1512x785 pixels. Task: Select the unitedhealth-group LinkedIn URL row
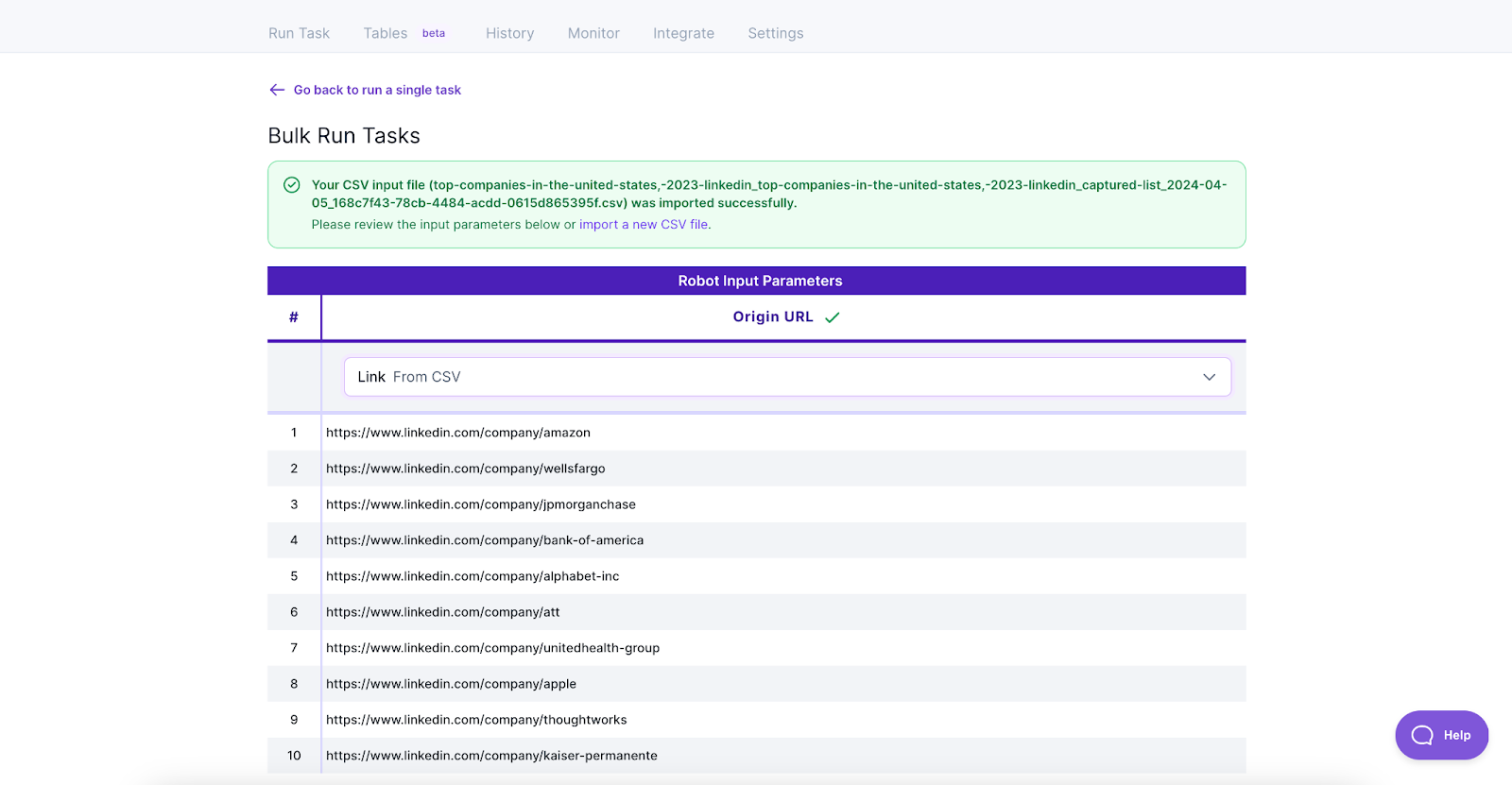coord(757,648)
